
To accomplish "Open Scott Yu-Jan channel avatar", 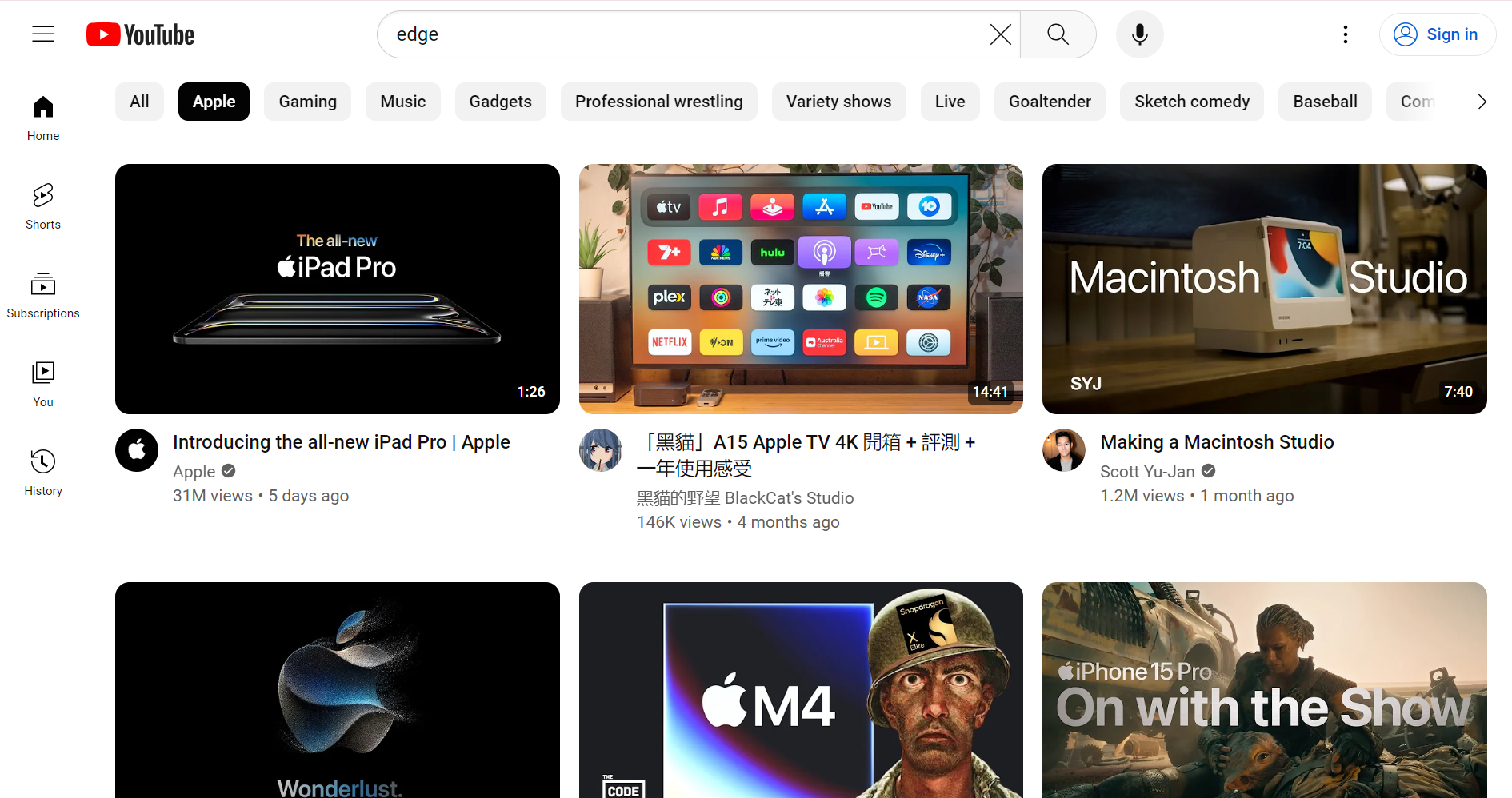I will pos(1064,450).
